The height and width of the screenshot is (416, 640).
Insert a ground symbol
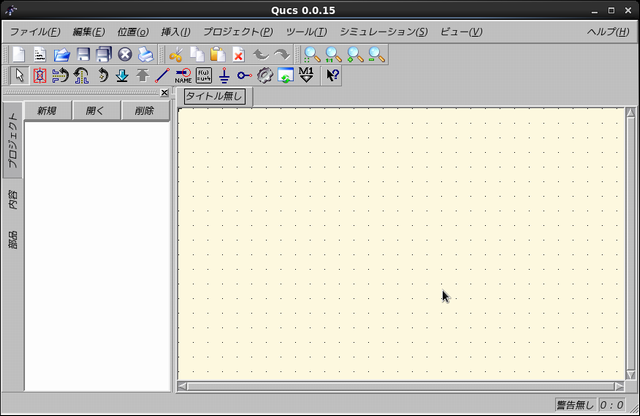click(x=224, y=75)
